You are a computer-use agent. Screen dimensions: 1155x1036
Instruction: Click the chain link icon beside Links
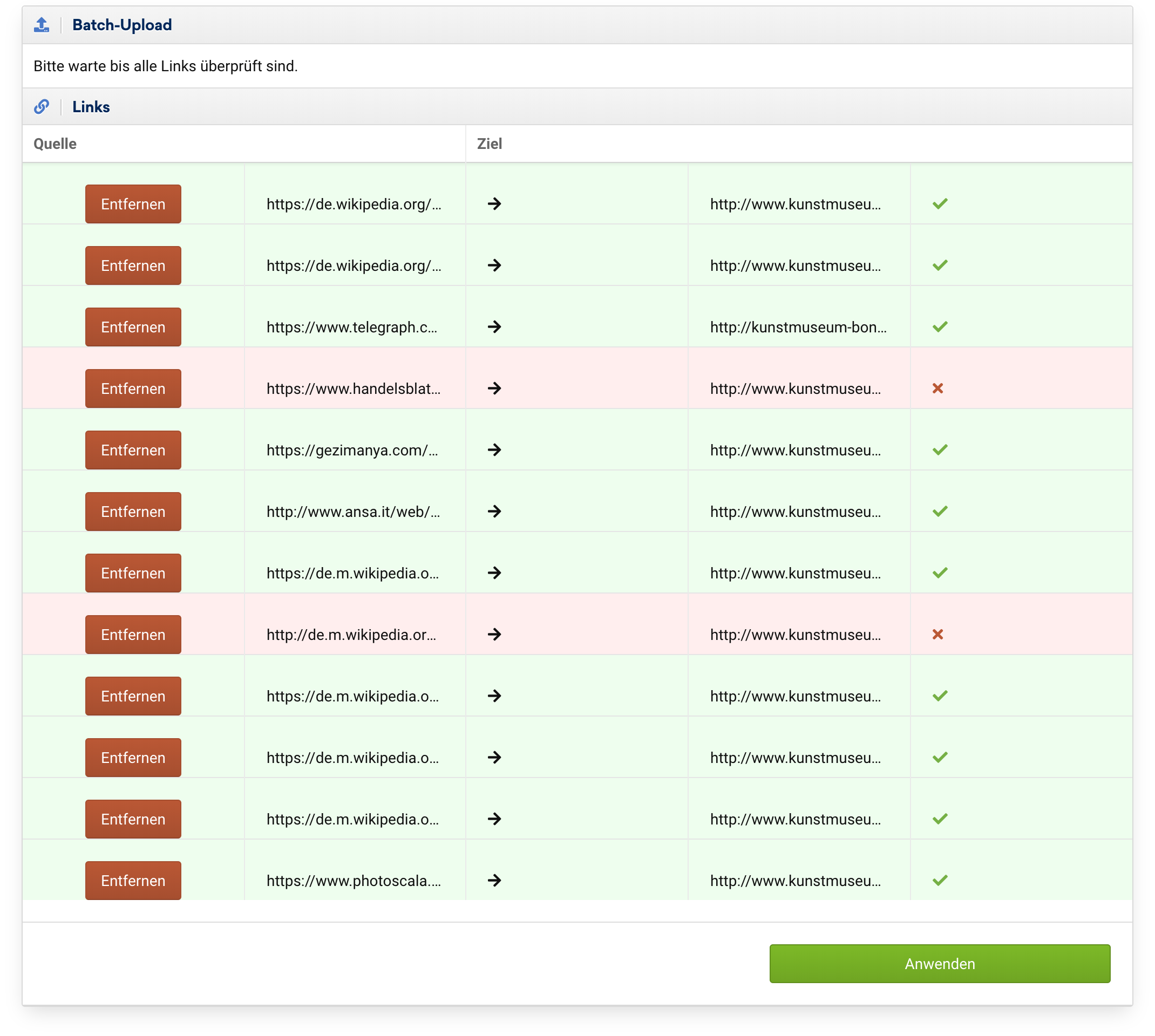42,106
